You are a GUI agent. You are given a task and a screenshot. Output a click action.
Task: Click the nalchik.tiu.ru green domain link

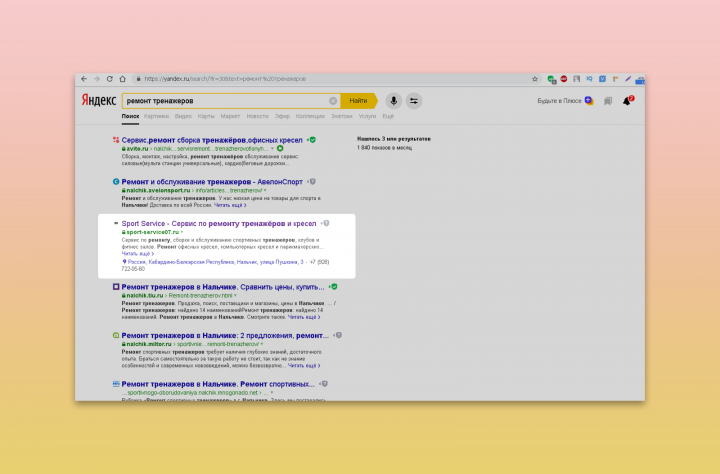(x=145, y=296)
